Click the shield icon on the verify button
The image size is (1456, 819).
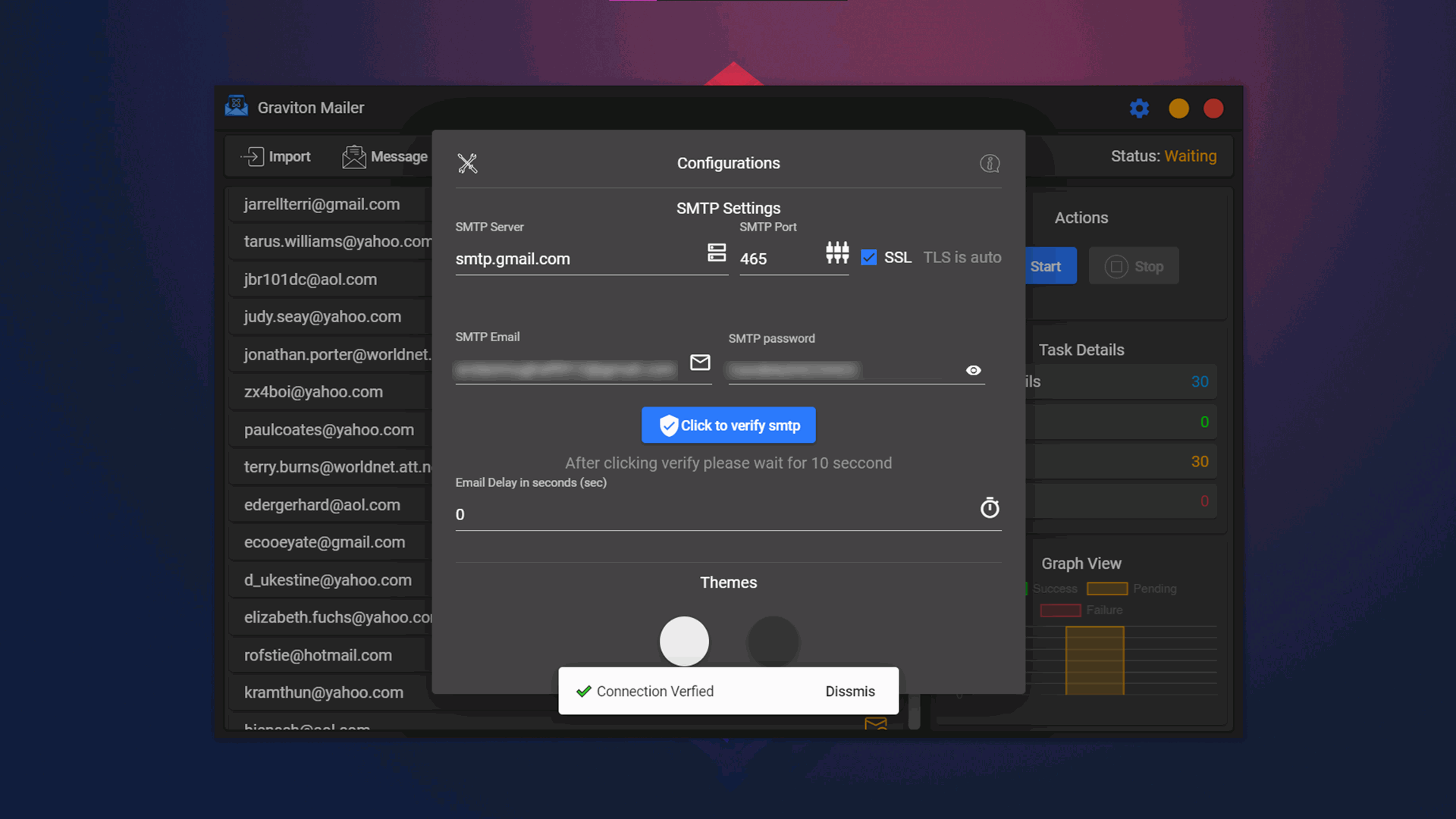tap(668, 425)
